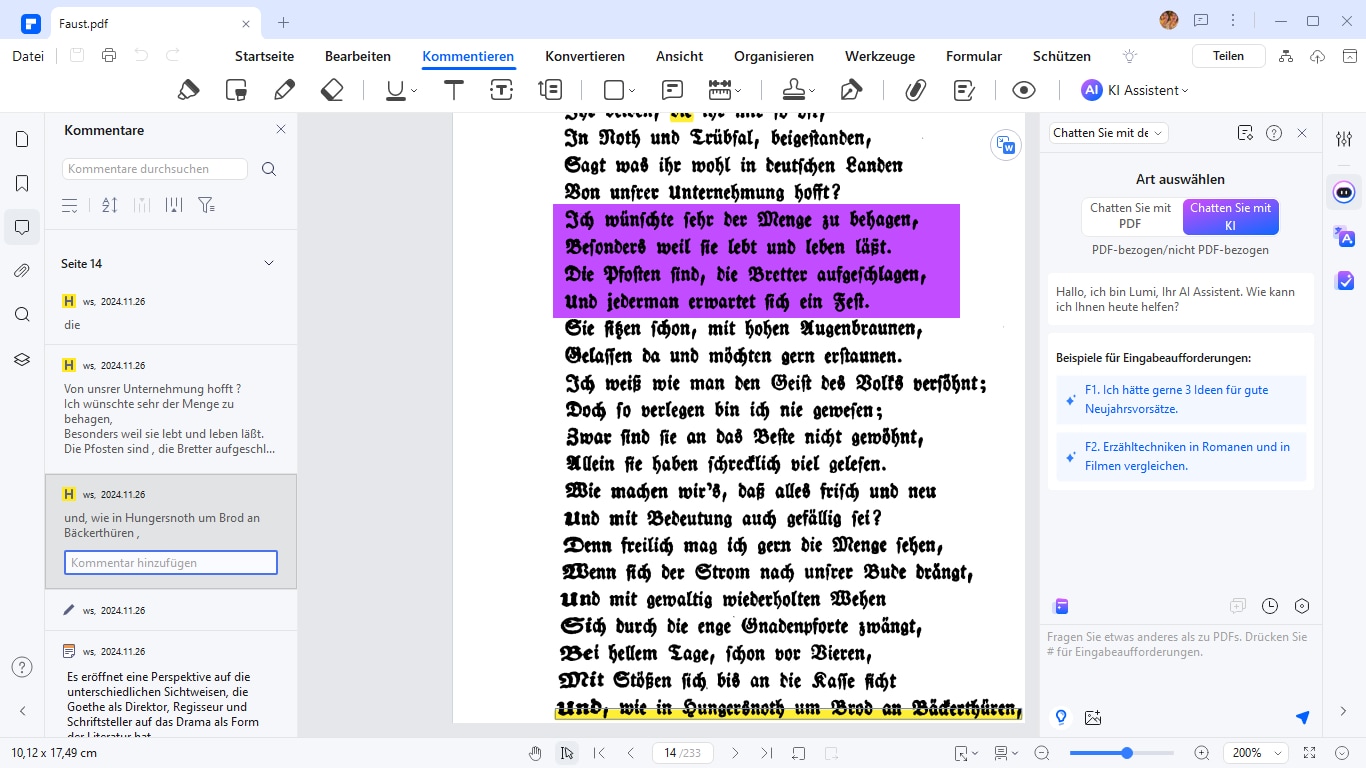This screenshot has height=768, width=1366.
Task: Click the zoom in plus button
Action: click(x=1202, y=753)
